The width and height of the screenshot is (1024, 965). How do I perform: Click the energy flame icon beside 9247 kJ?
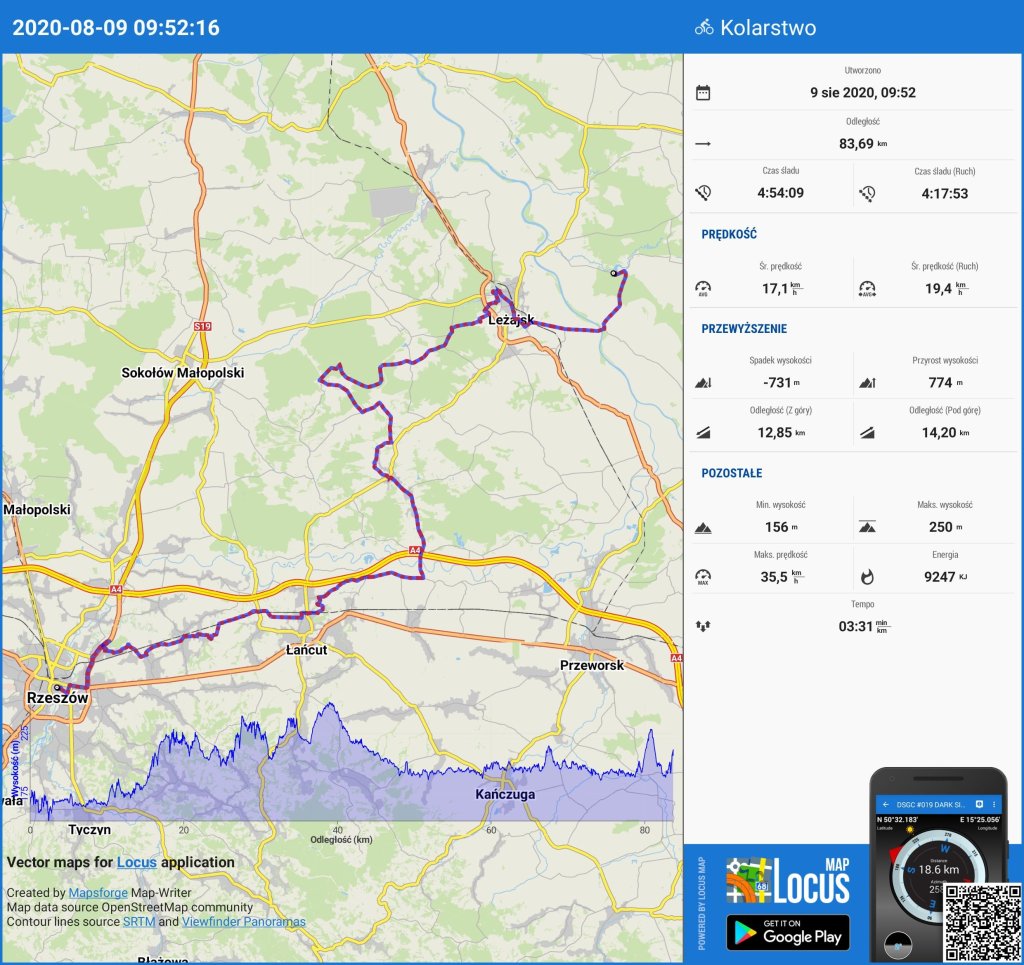point(867,576)
